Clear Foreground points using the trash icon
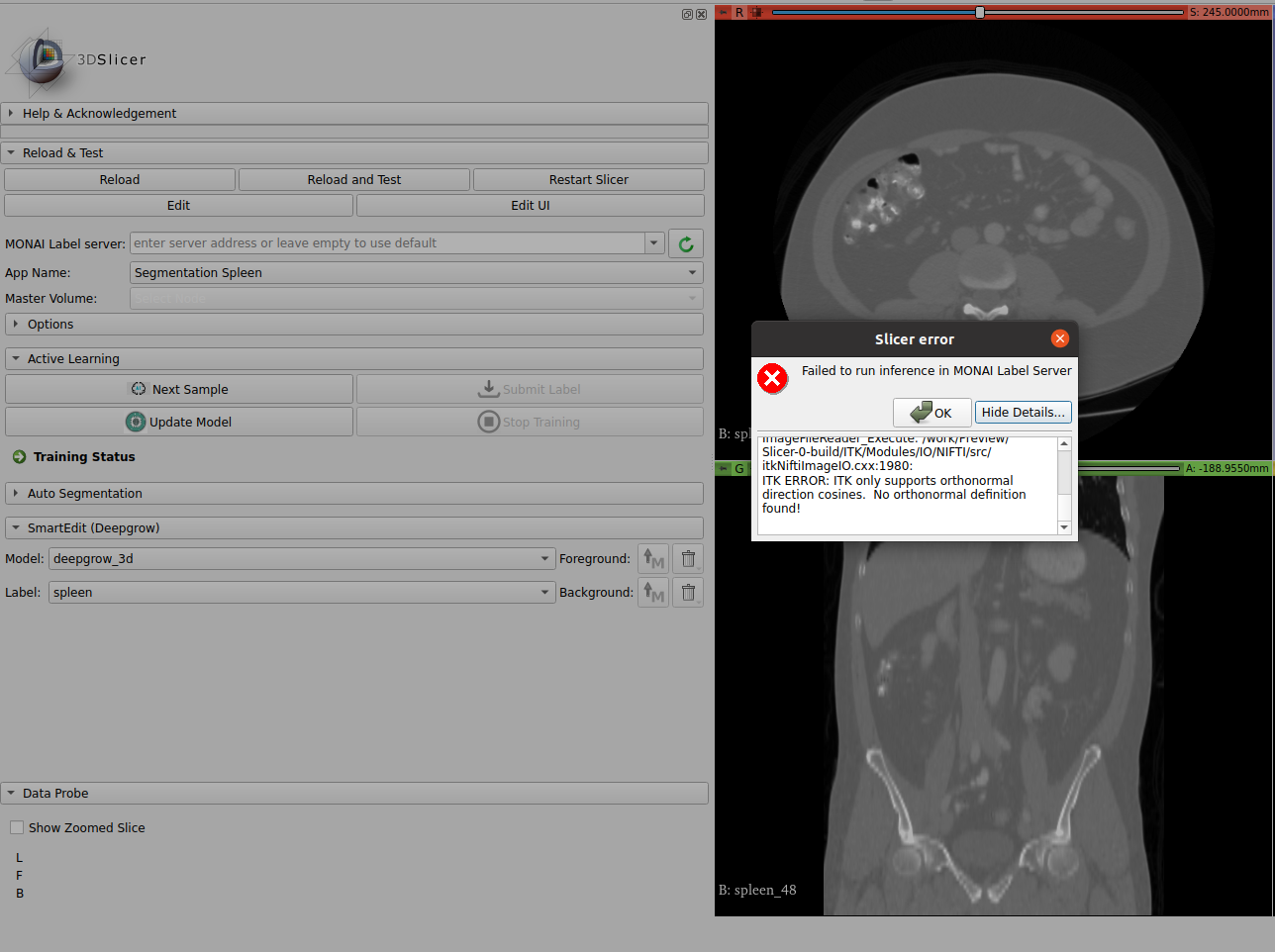This screenshot has width=1275, height=952. [687, 558]
